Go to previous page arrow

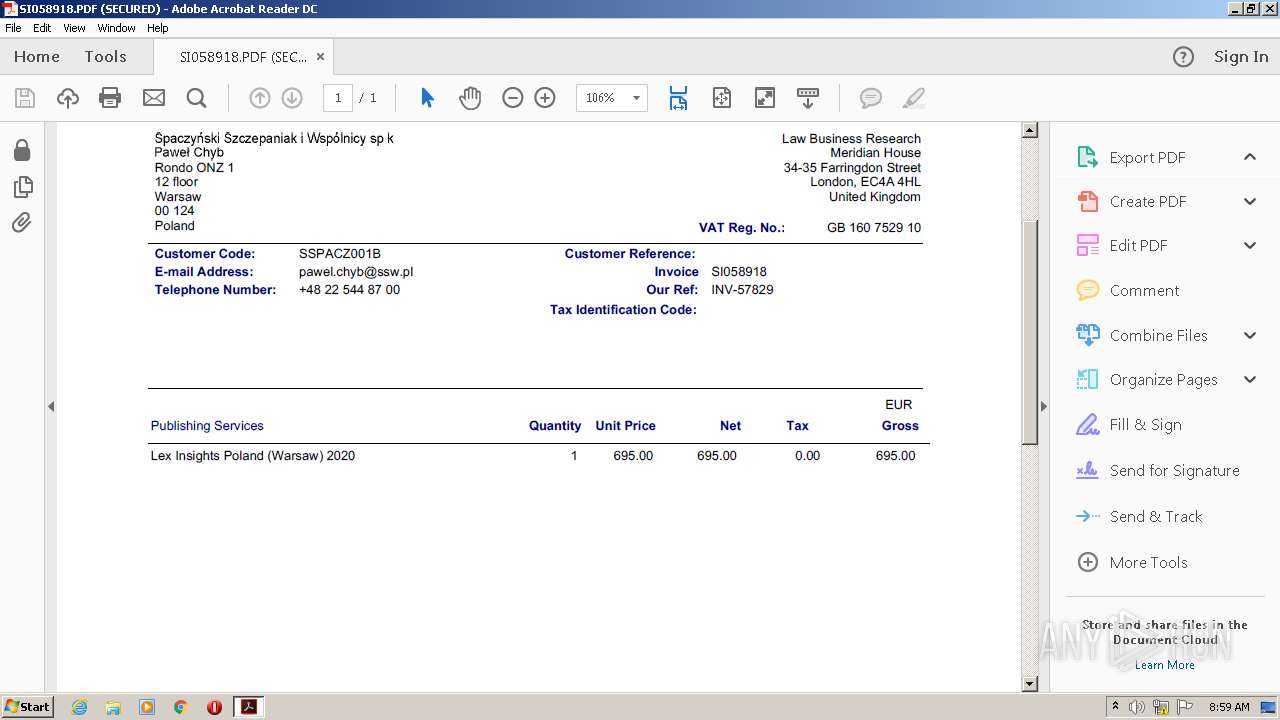pyautogui.click(x=260, y=98)
